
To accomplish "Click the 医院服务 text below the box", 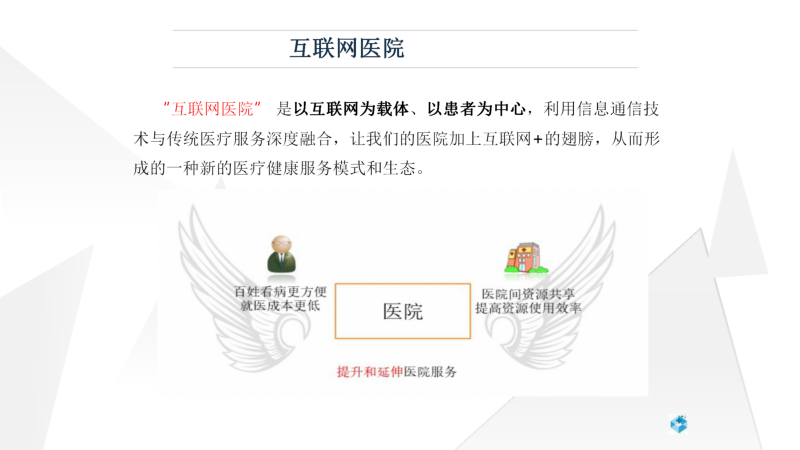I will pyautogui.click(x=430, y=372).
